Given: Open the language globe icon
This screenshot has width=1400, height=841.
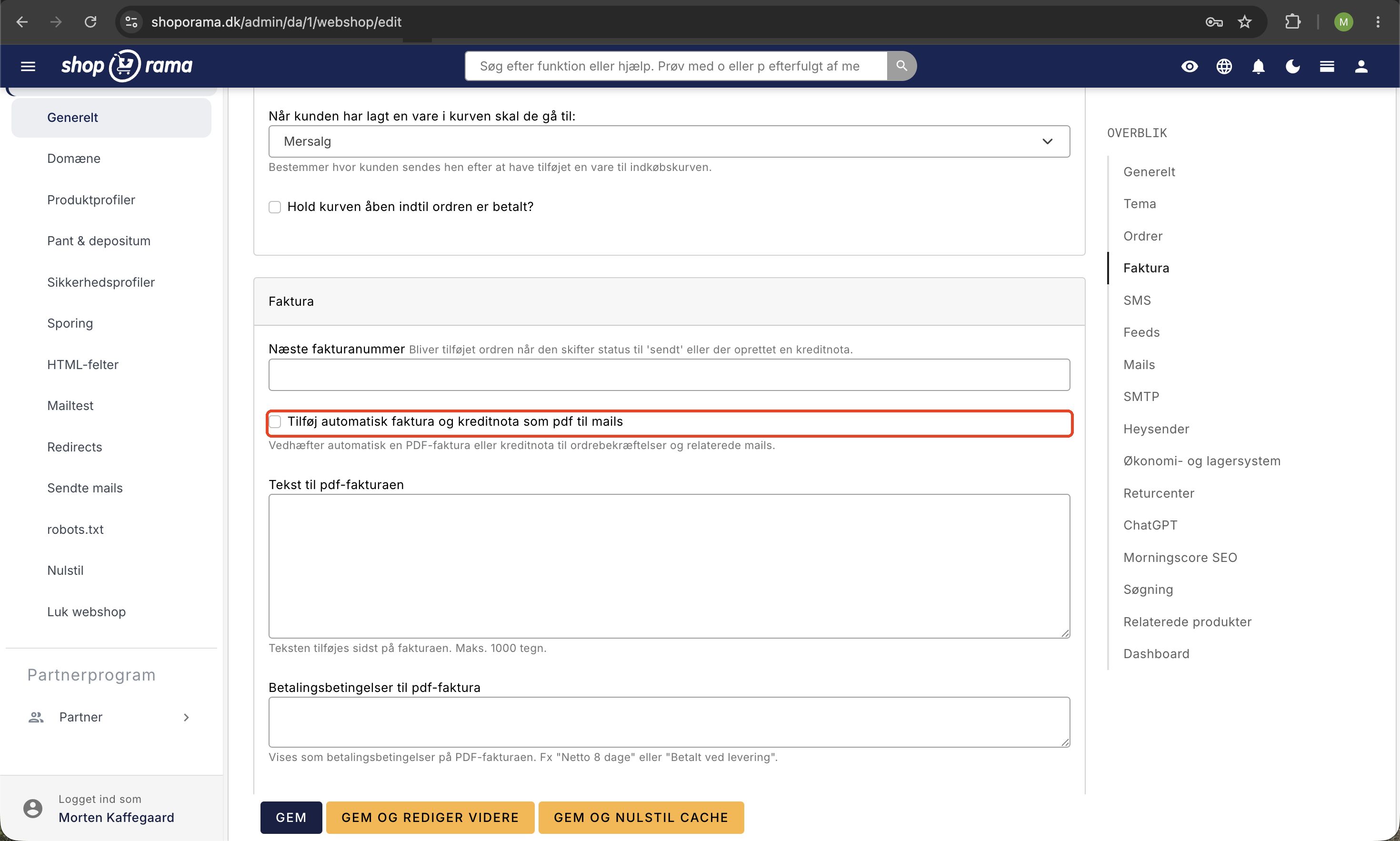Looking at the screenshot, I should click(x=1224, y=66).
